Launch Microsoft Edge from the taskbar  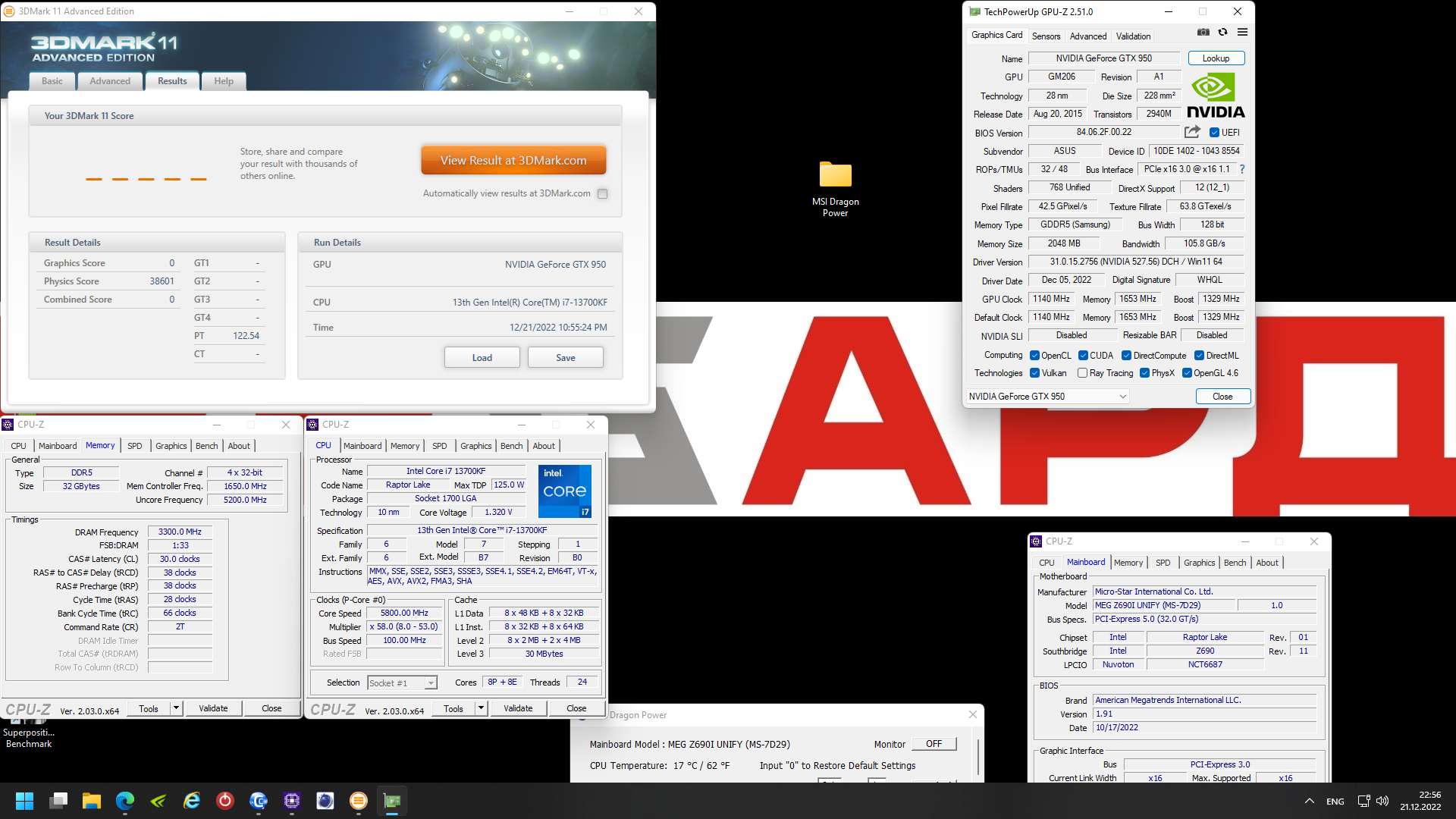[125, 801]
